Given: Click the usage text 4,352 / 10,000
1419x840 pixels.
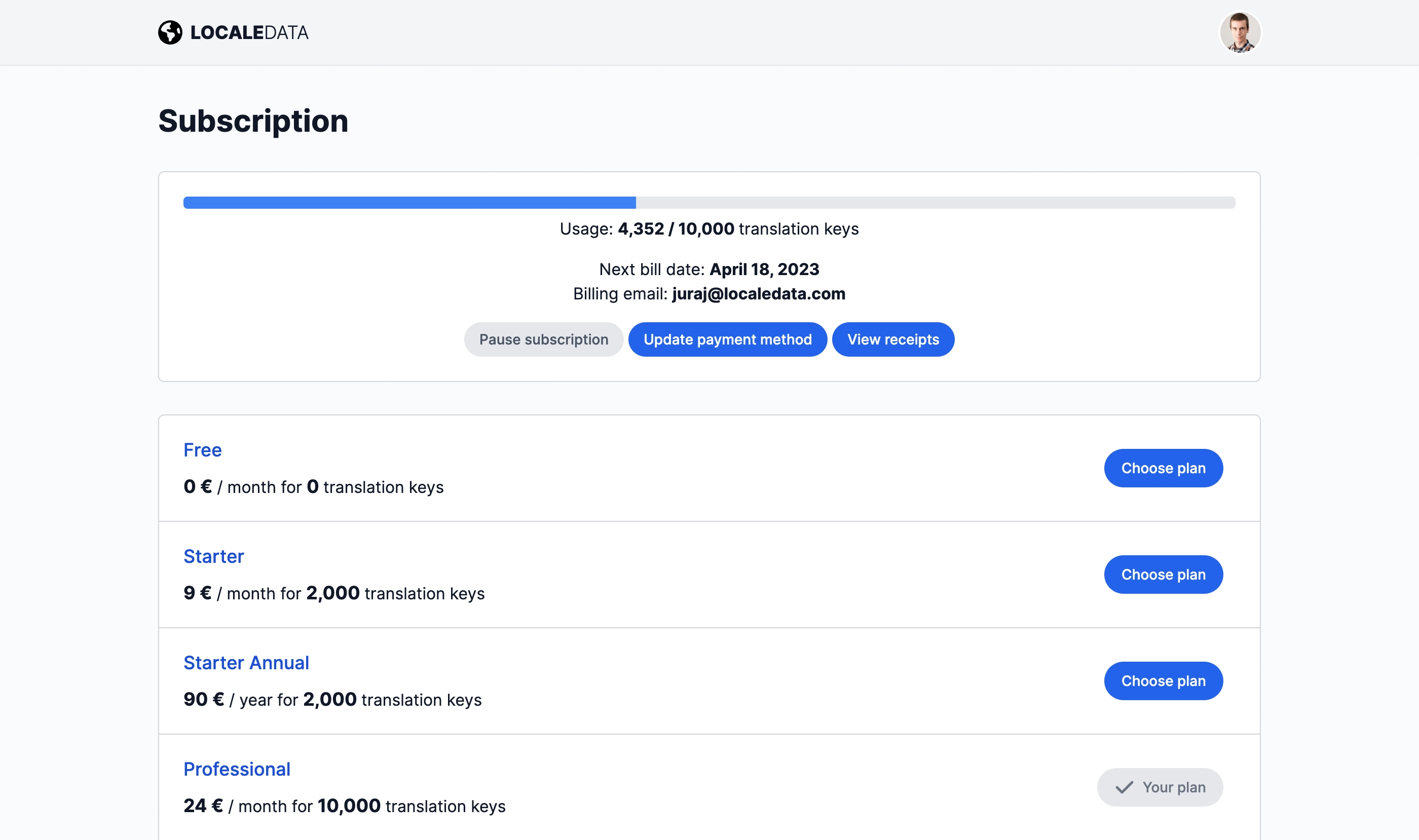Looking at the screenshot, I should point(676,228).
